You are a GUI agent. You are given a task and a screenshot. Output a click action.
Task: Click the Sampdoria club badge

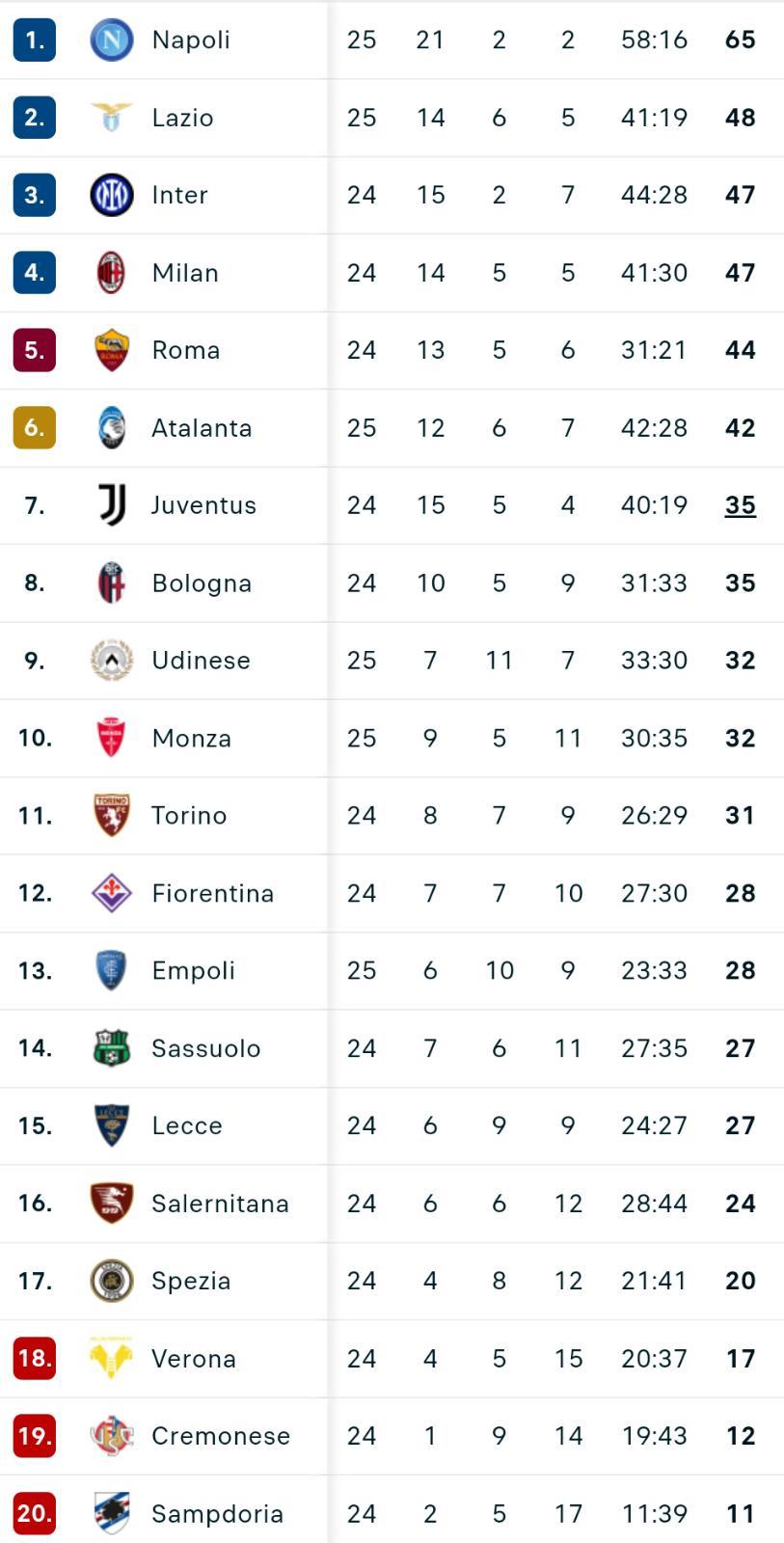[x=111, y=1513]
